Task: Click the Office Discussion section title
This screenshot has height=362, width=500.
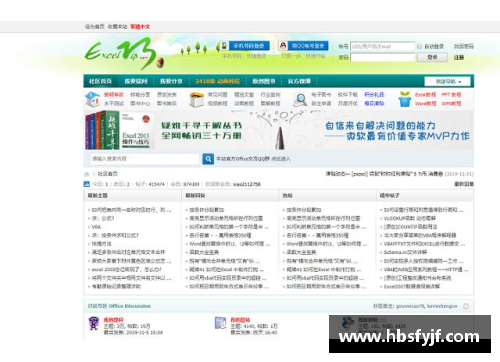Action: [x=119, y=306]
